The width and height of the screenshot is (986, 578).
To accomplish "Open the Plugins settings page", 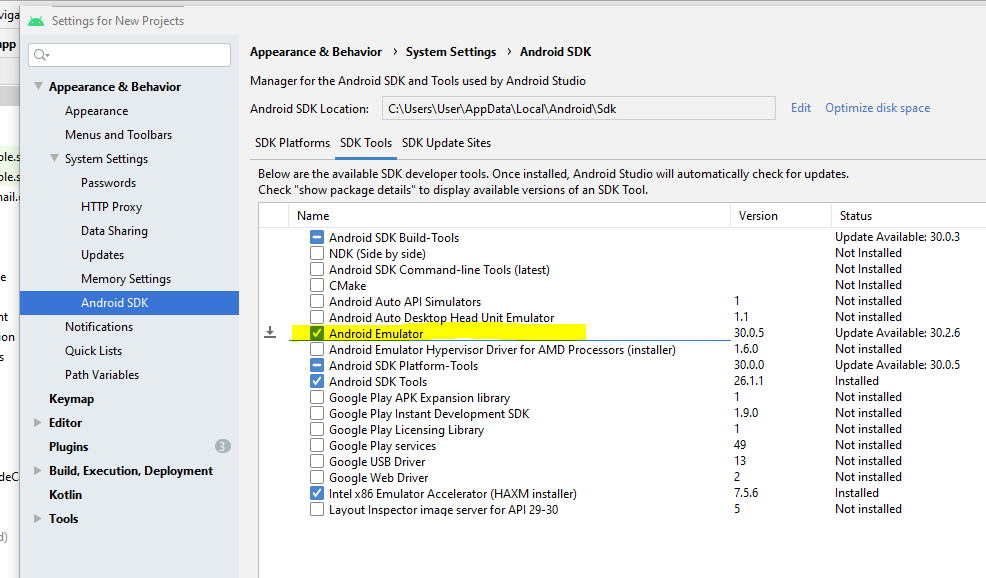I will pyautogui.click(x=69, y=447).
